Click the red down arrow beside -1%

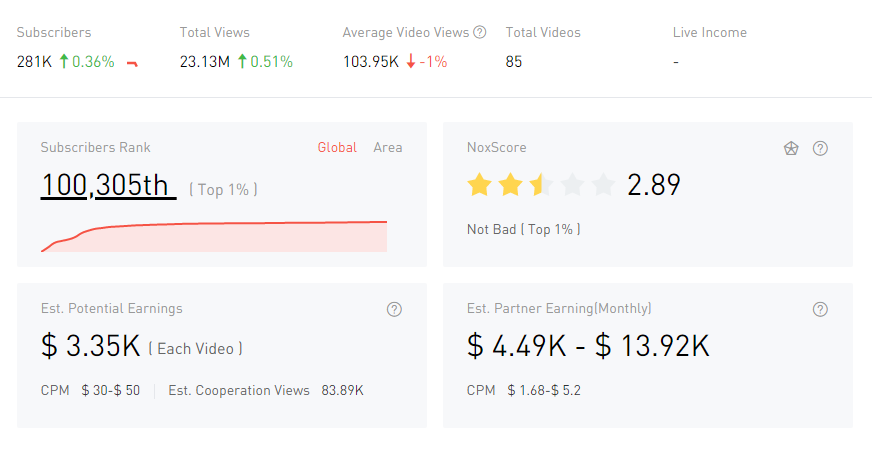tap(411, 62)
